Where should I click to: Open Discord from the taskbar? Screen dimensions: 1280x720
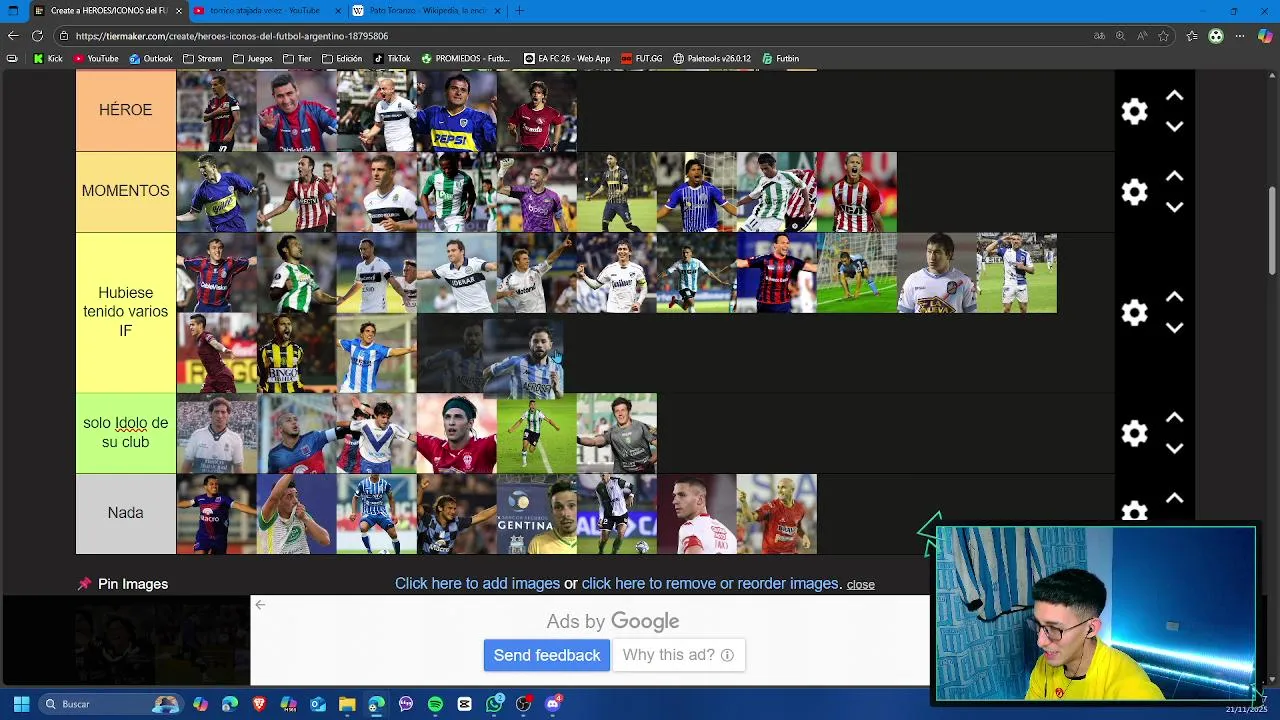(553, 704)
